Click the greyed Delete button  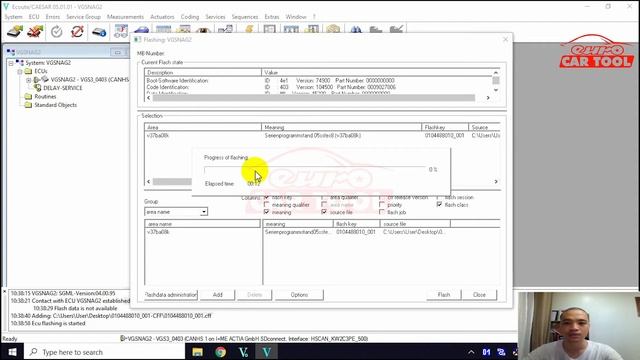pyautogui.click(x=254, y=295)
